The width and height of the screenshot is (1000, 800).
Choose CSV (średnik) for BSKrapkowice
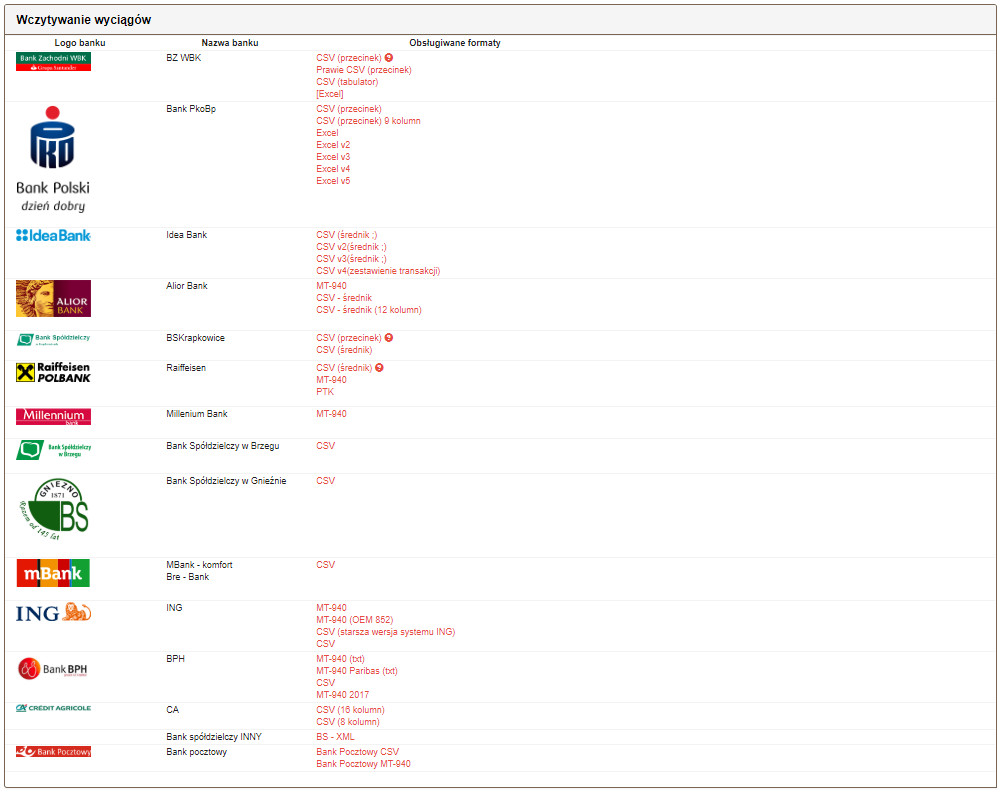click(x=344, y=350)
